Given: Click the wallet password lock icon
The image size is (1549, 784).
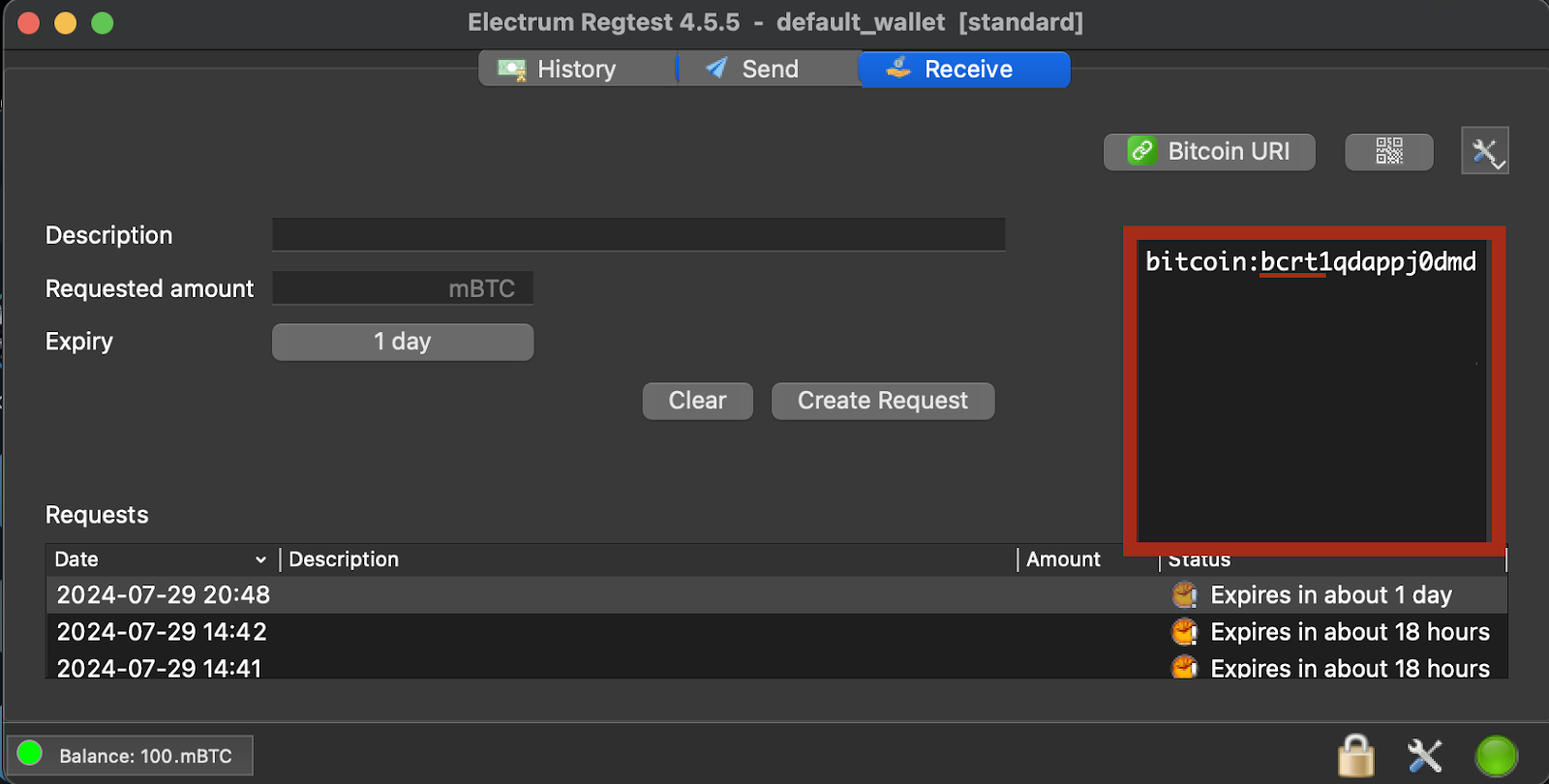Looking at the screenshot, I should [1355, 755].
